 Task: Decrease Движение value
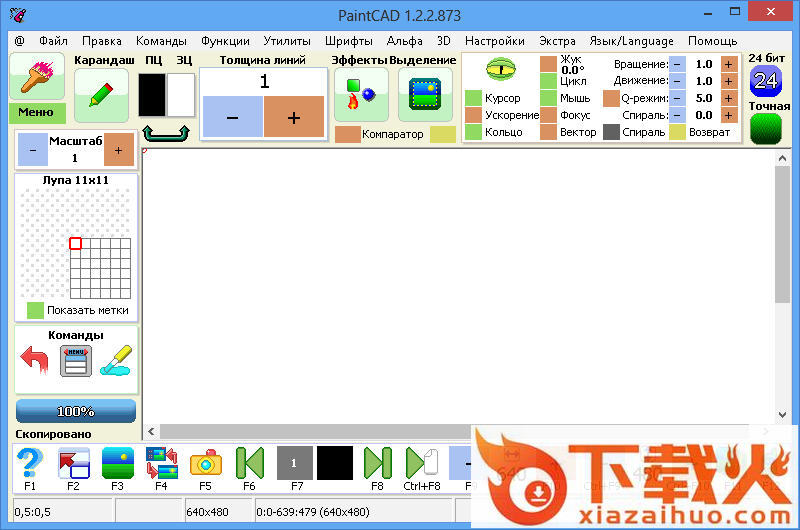[677, 81]
